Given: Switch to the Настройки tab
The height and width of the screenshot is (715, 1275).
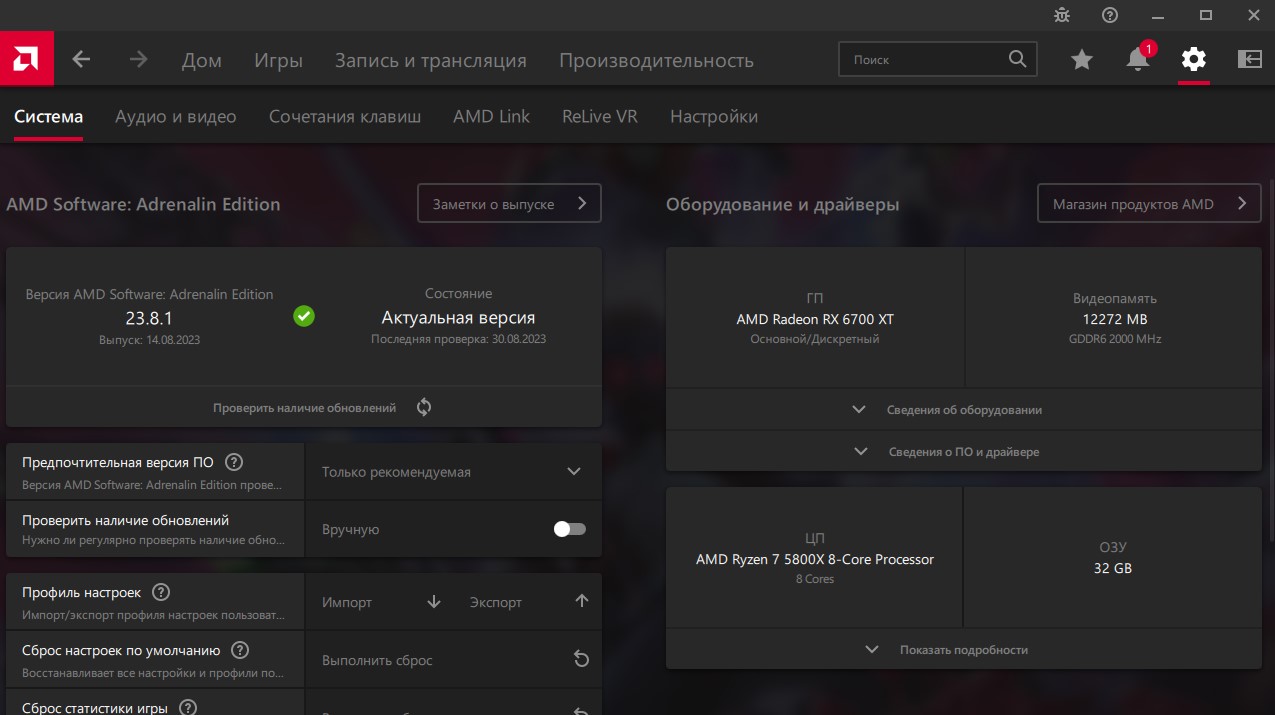Looking at the screenshot, I should (x=714, y=116).
